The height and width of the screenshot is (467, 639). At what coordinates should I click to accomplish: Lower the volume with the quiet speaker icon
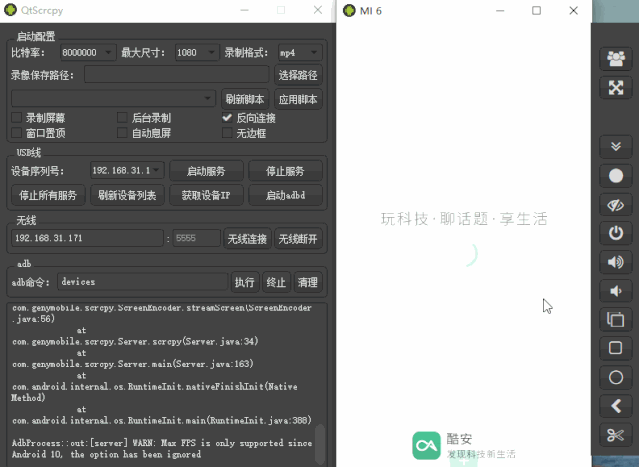pos(616,291)
